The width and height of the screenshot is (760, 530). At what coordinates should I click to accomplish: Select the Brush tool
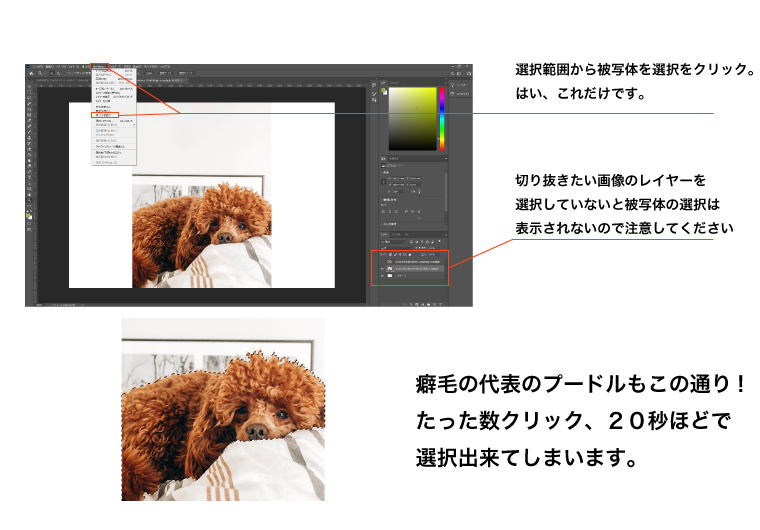[29, 132]
